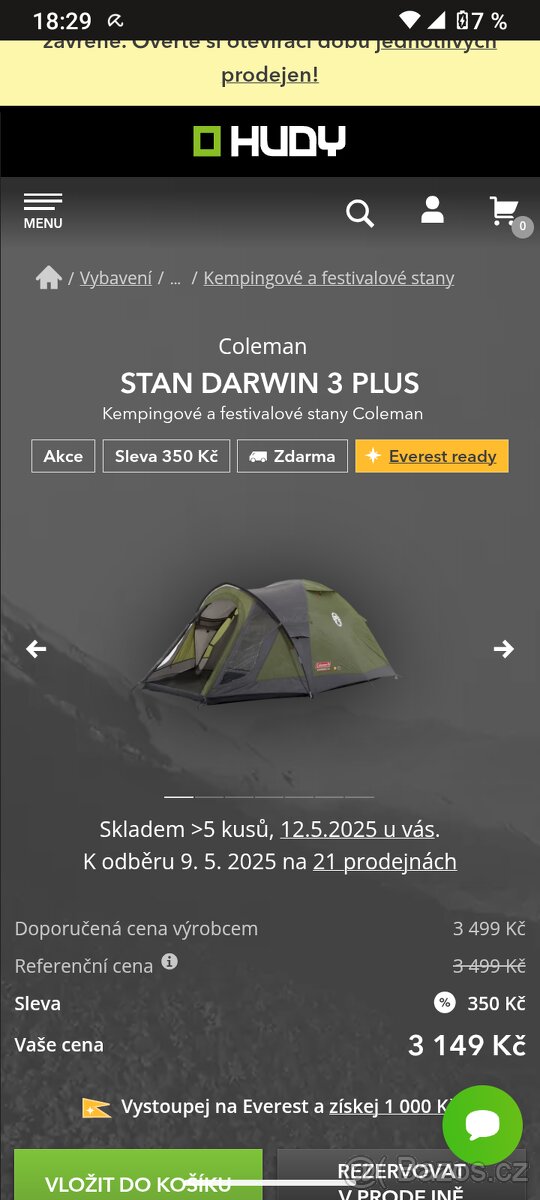
Task: Open the 12.5.2025 u vás delivery link
Action: pyautogui.click(x=358, y=829)
